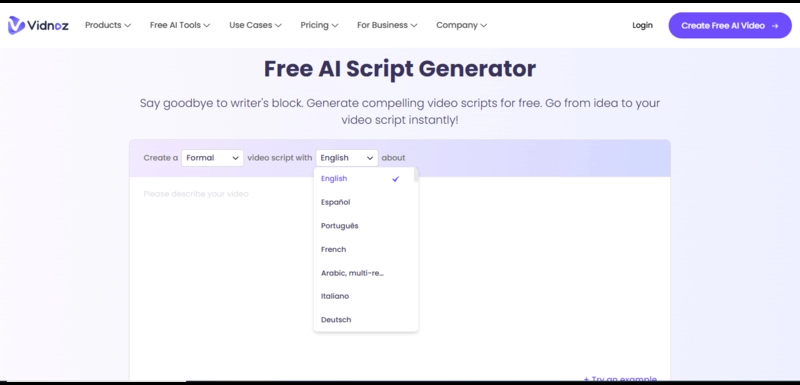Collapse the English language dropdown
This screenshot has width=800, height=385.
tap(347, 158)
